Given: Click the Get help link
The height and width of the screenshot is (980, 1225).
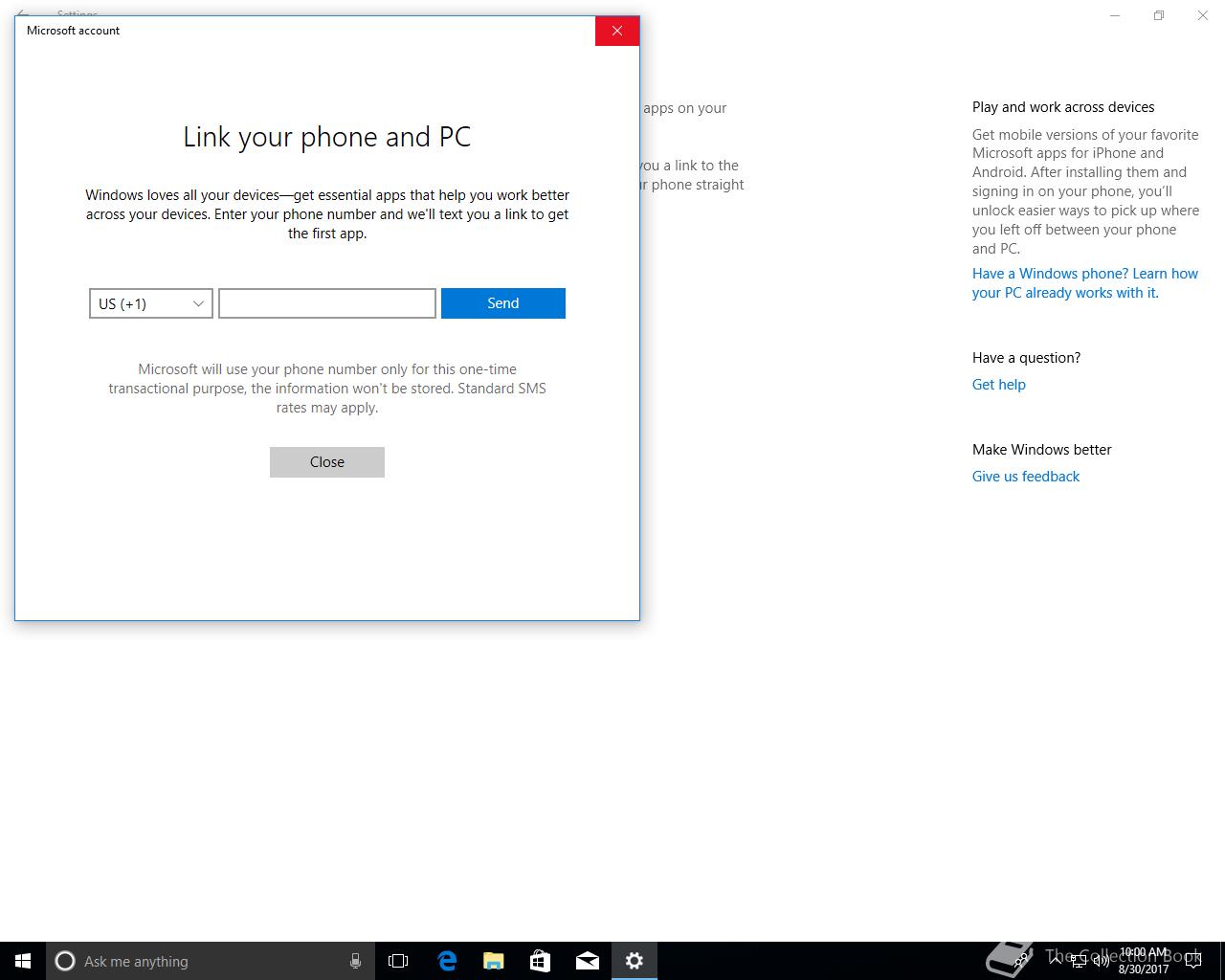Looking at the screenshot, I should click(x=999, y=385).
